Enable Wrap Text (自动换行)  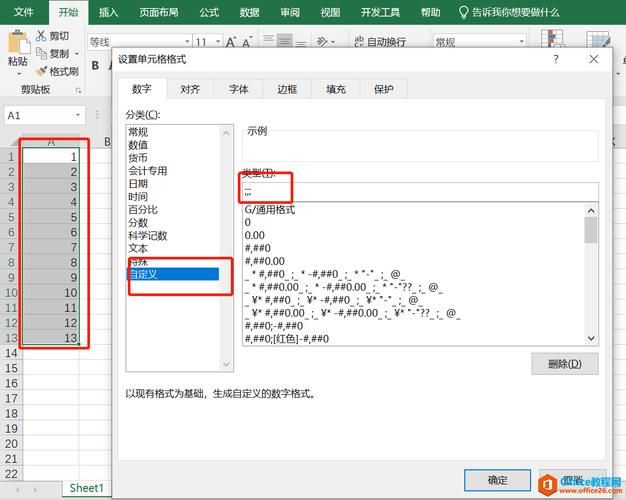pos(380,42)
